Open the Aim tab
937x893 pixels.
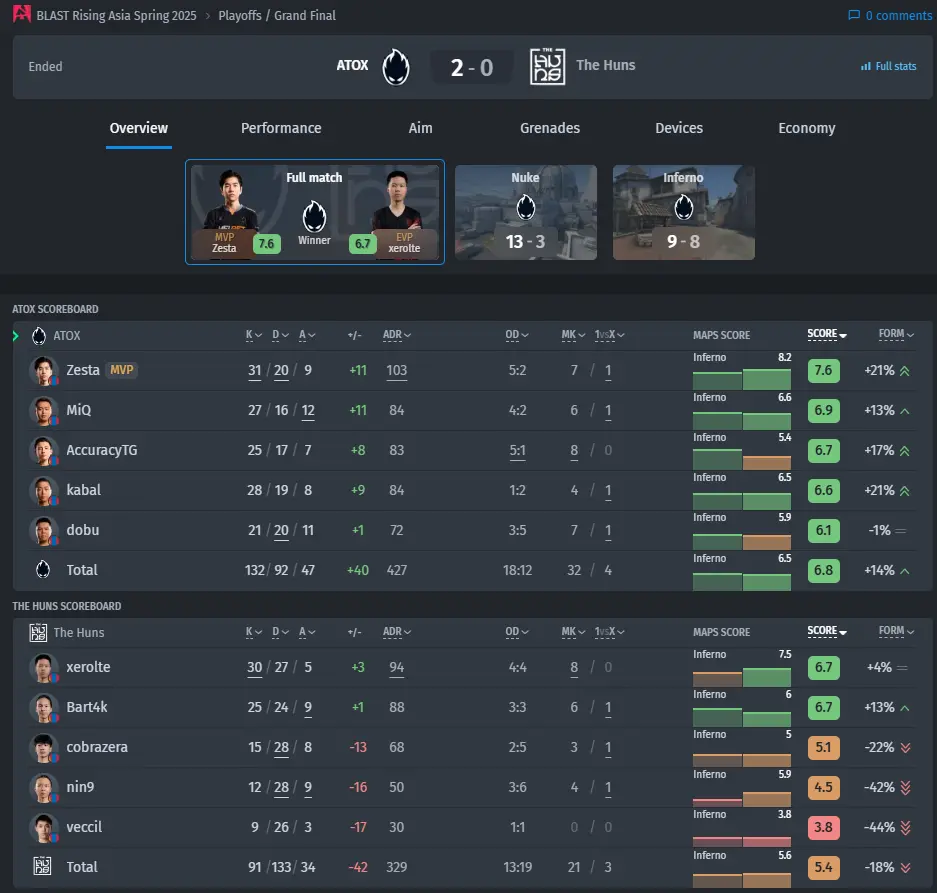(421, 128)
